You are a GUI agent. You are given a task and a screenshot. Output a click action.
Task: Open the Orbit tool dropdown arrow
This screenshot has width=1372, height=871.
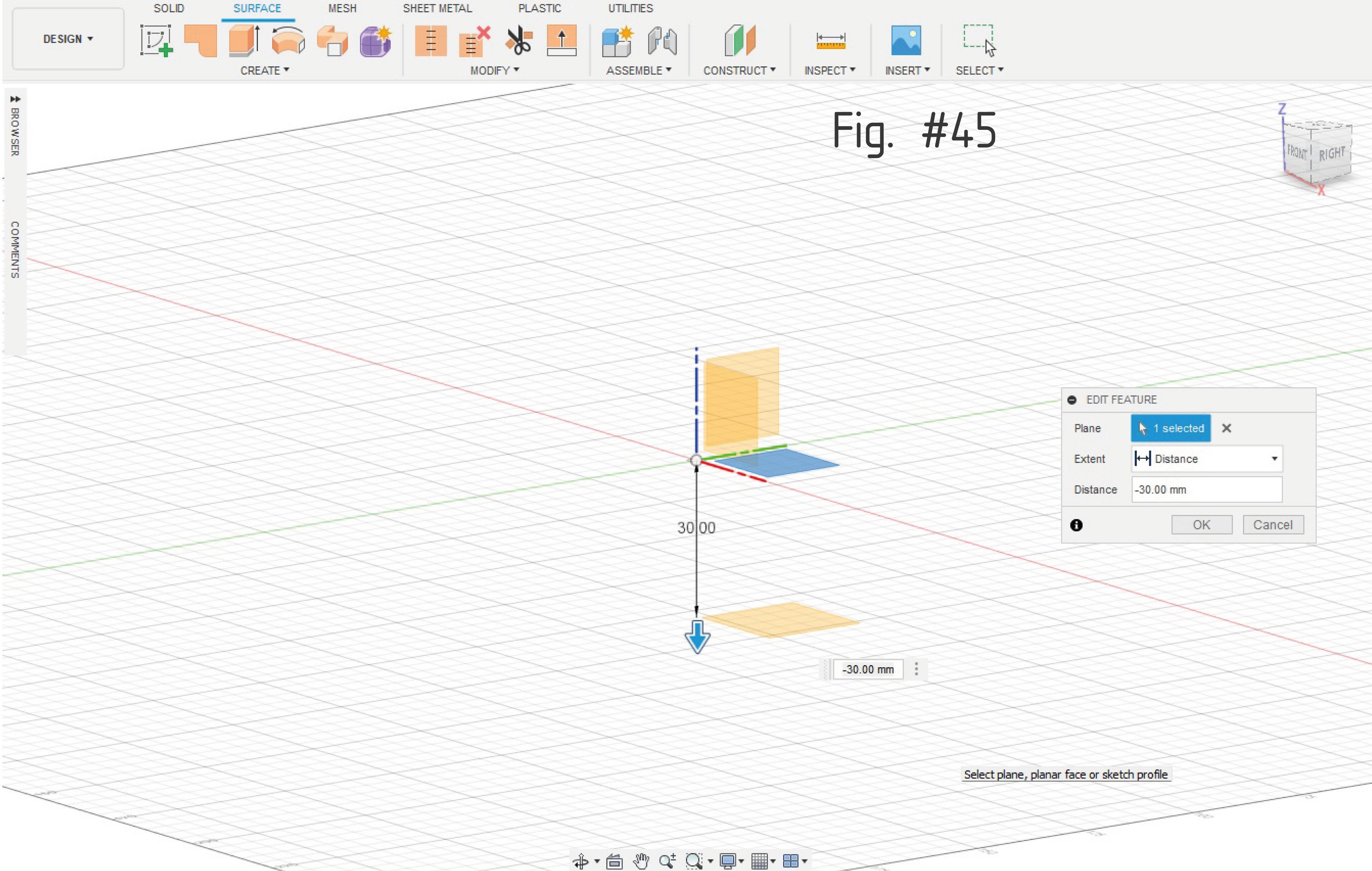click(597, 861)
